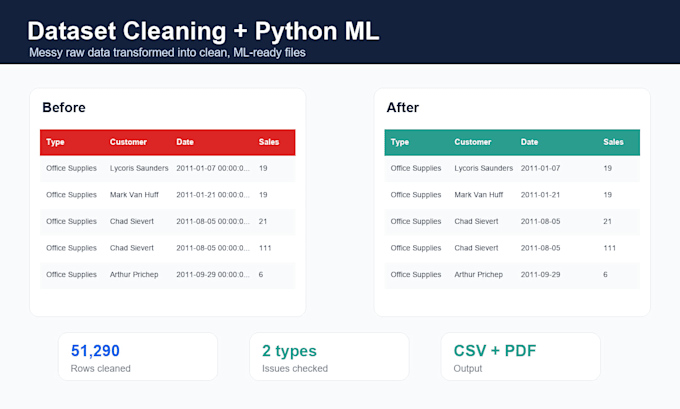Select "Chad Sievert" in After row with sales 21
The image size is (680, 409).
[476, 221]
